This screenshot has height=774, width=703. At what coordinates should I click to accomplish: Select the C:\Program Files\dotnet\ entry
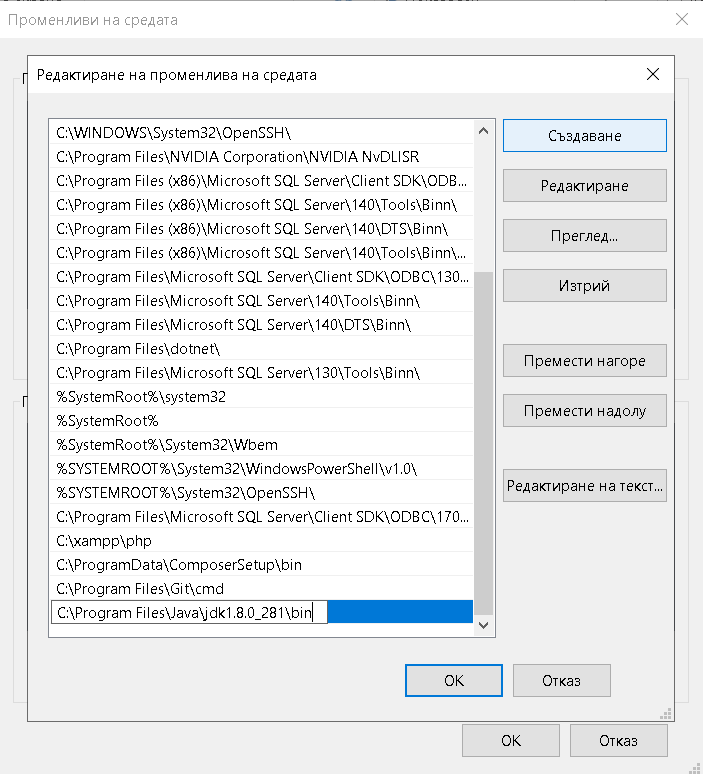[x=261, y=348]
